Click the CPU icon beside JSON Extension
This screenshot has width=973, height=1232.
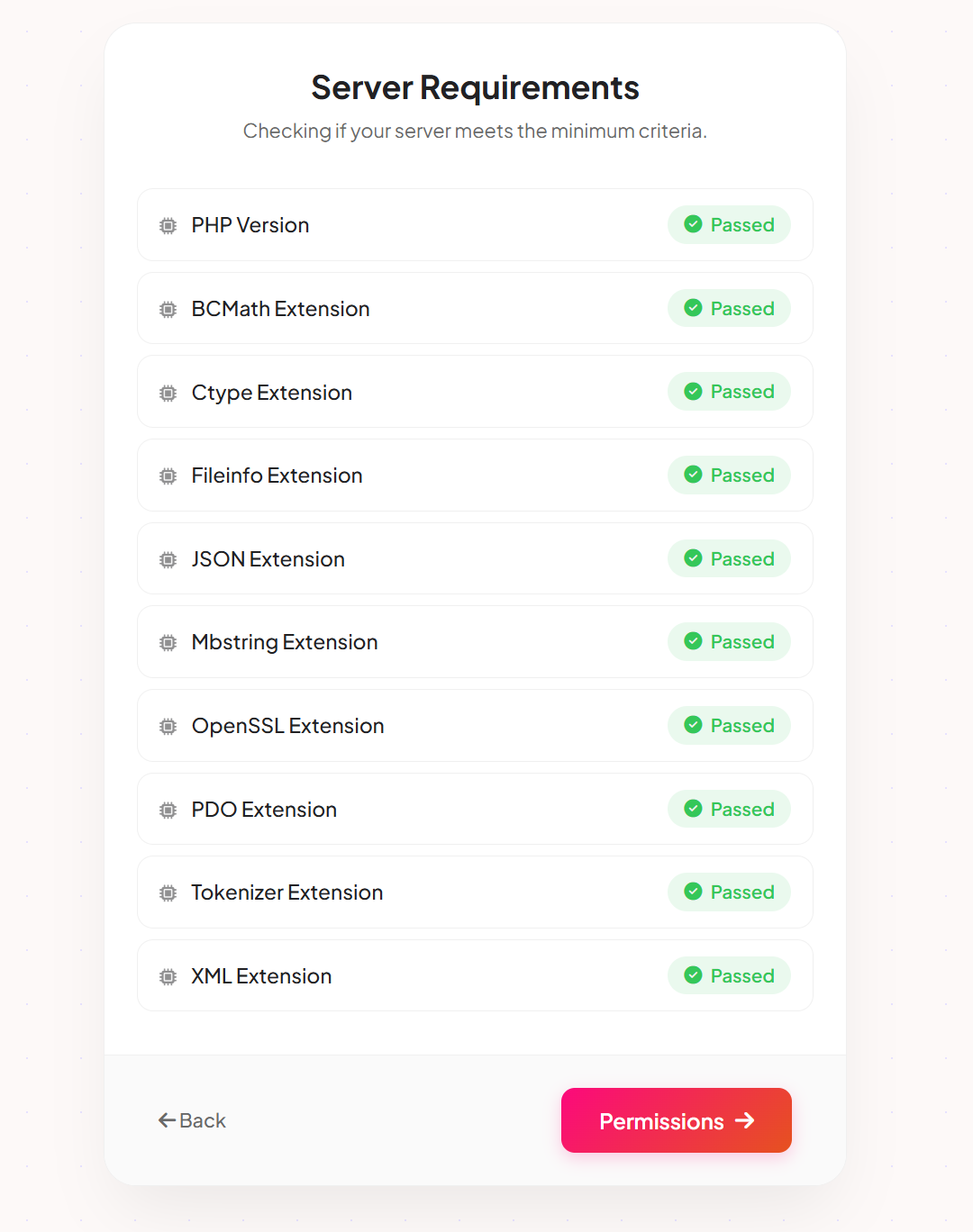coord(168,558)
